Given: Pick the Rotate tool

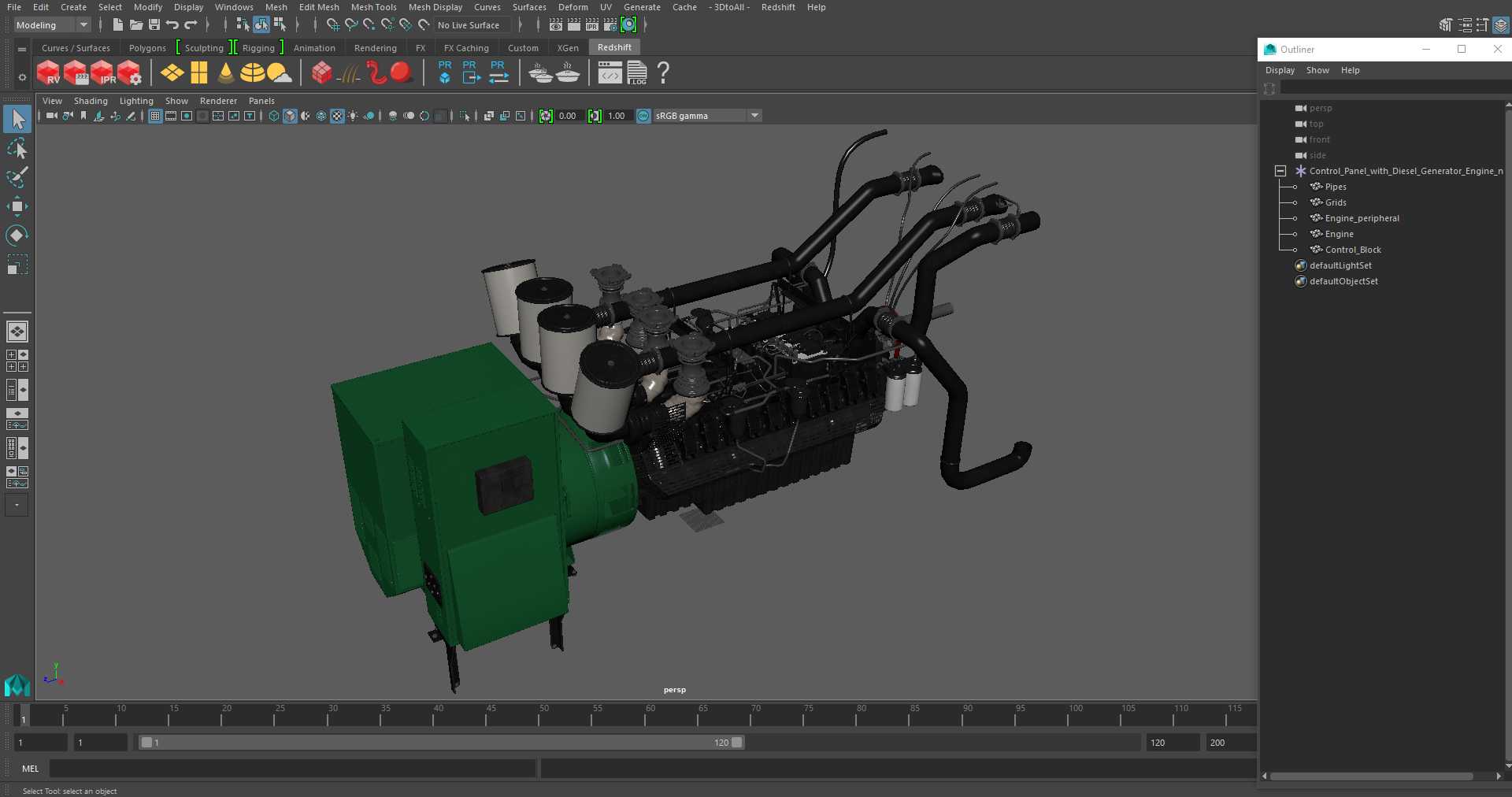Looking at the screenshot, I should [17, 235].
